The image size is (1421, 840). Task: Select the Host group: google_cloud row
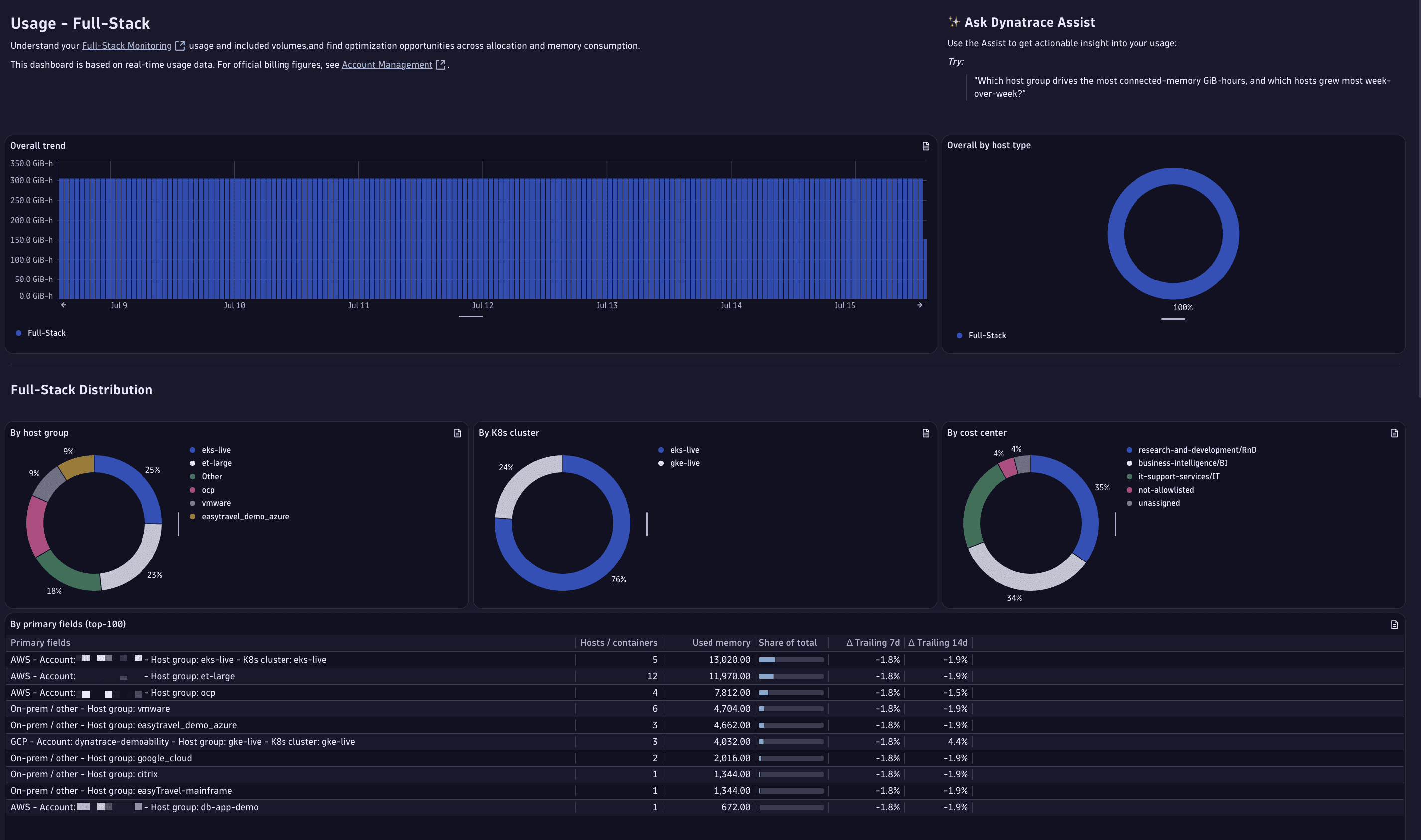point(706,758)
